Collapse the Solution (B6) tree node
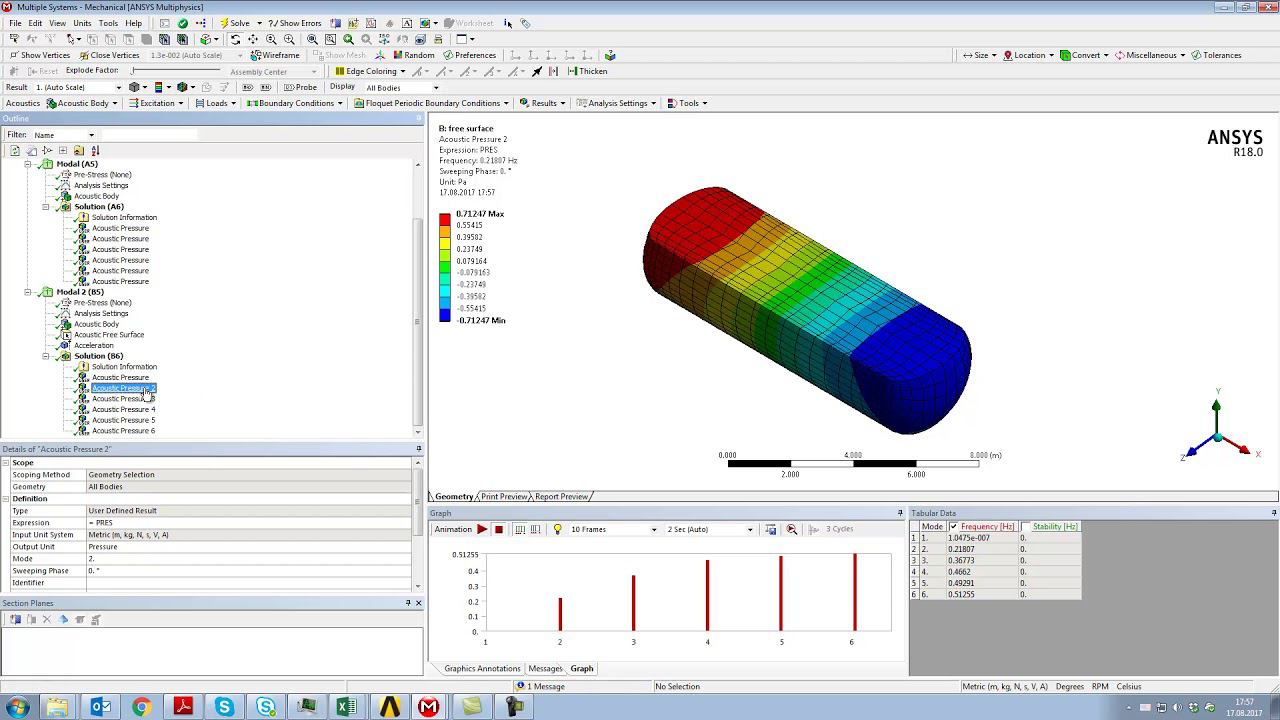Image resolution: width=1280 pixels, height=720 pixels. click(x=45, y=356)
